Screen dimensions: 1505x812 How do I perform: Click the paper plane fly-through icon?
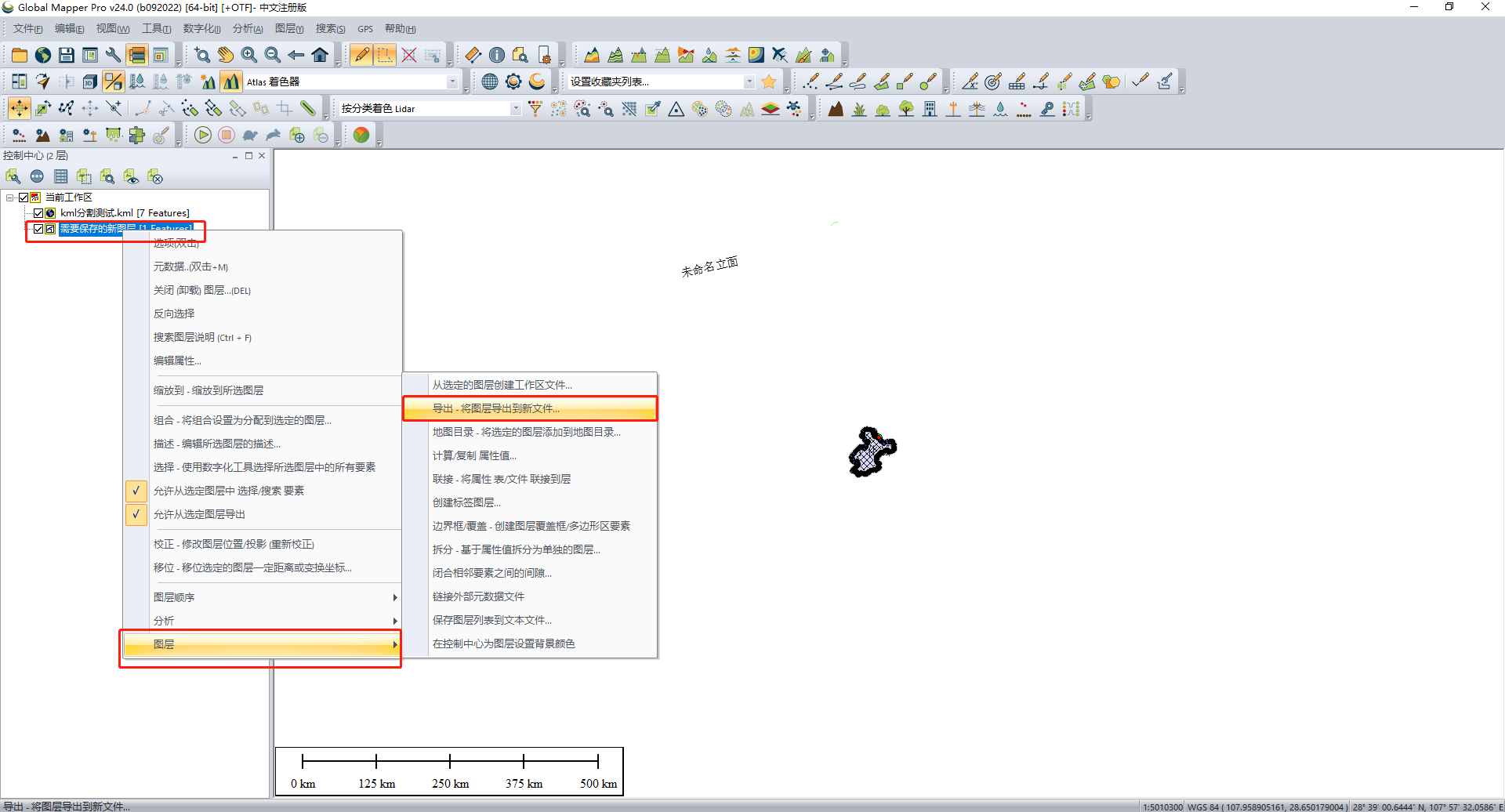coord(43,82)
